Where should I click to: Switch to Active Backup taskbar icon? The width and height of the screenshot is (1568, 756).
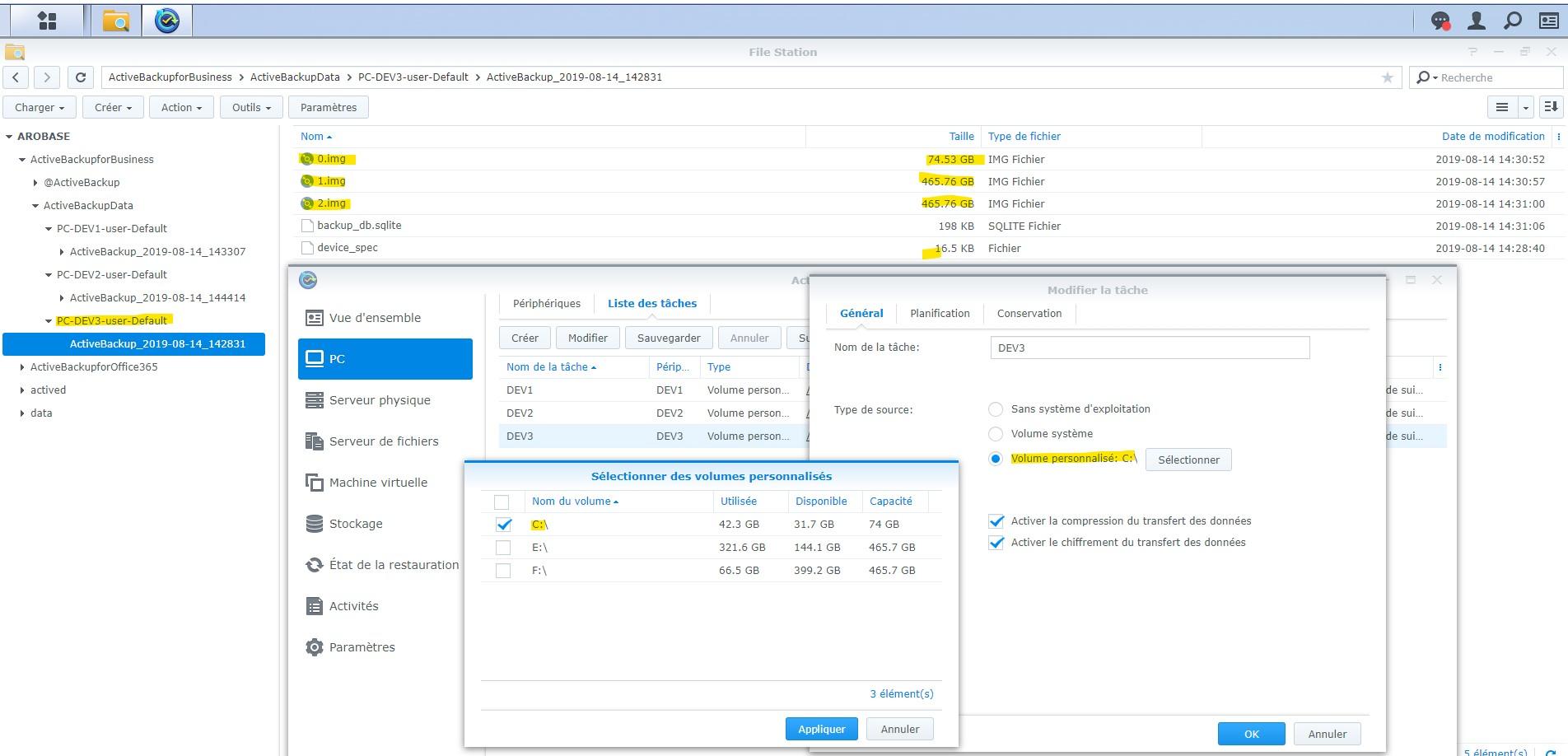coord(167,21)
